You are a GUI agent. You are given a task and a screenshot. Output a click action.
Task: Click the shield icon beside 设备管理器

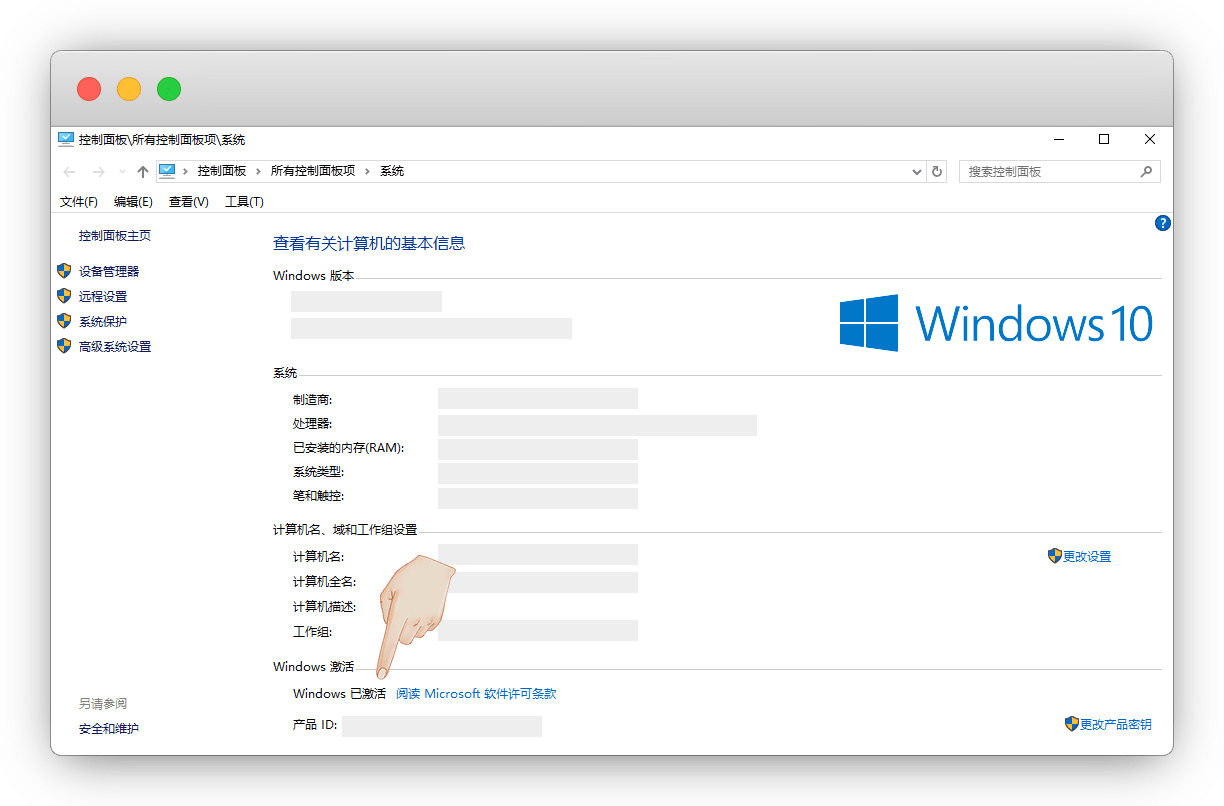pos(65,271)
